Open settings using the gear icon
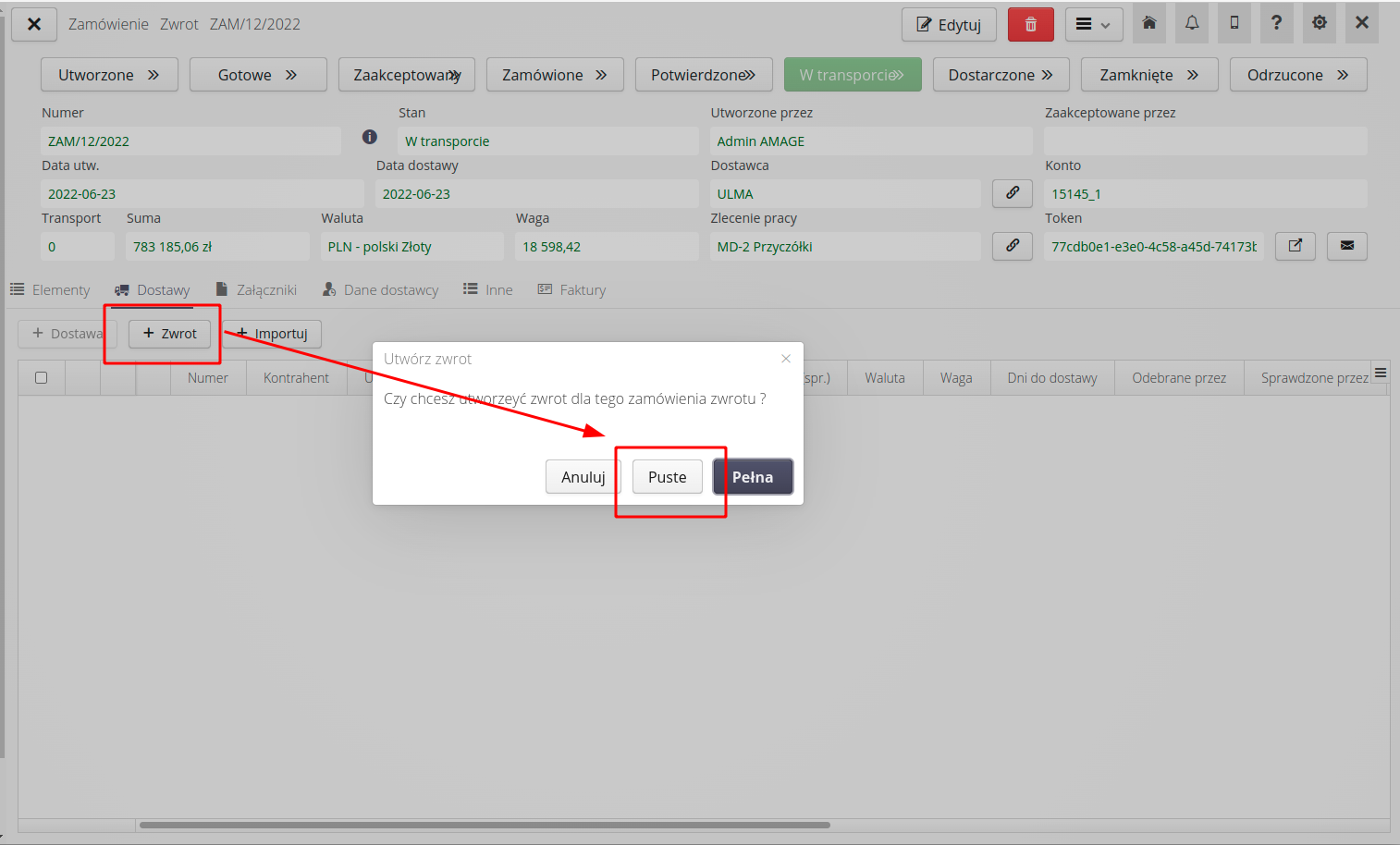This screenshot has height=845, width=1400. click(1320, 24)
